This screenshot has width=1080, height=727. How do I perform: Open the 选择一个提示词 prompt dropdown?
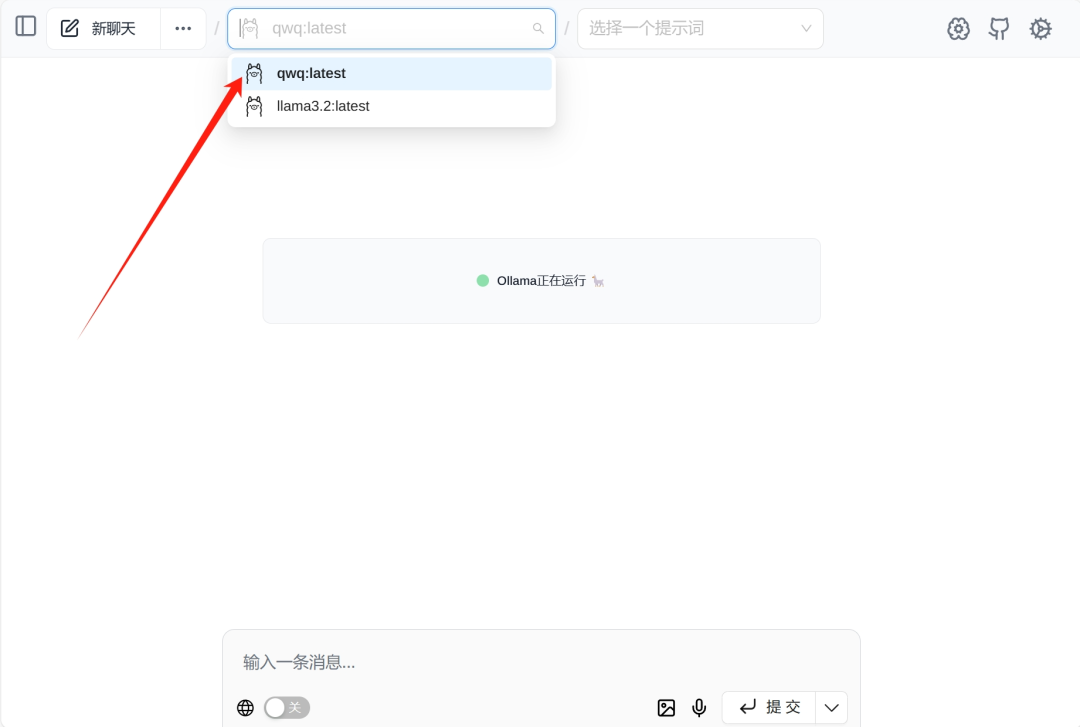click(x=700, y=28)
